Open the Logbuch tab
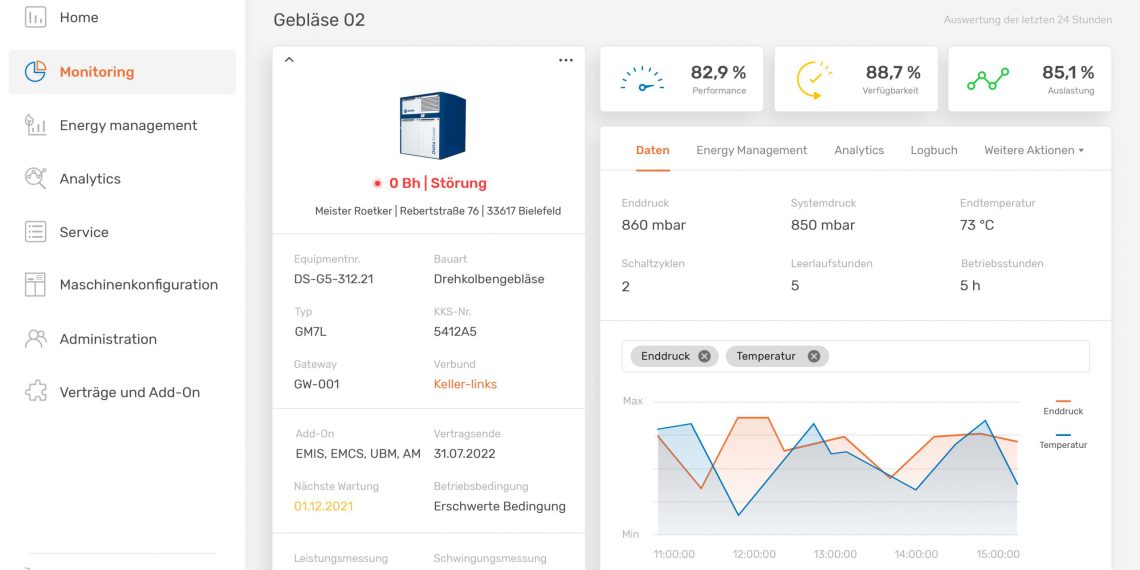The image size is (1140, 570). [x=933, y=150]
